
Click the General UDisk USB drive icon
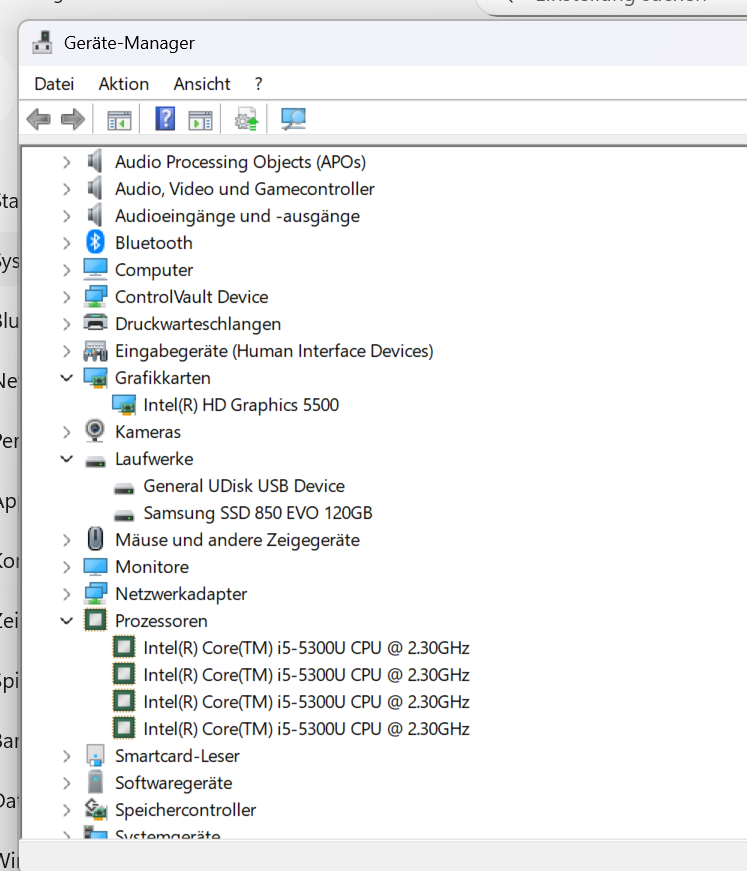124,489
